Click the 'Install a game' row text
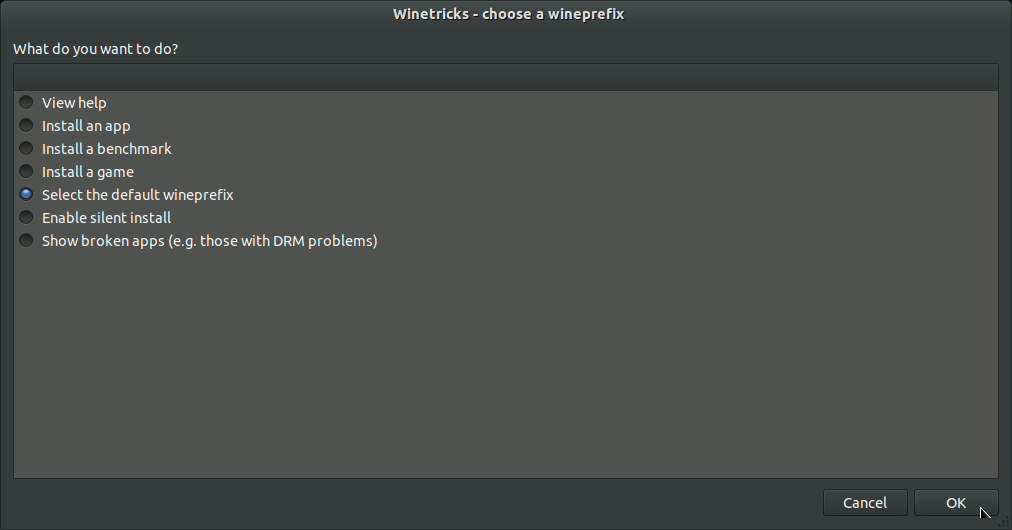This screenshot has height=530, width=1012. (88, 172)
